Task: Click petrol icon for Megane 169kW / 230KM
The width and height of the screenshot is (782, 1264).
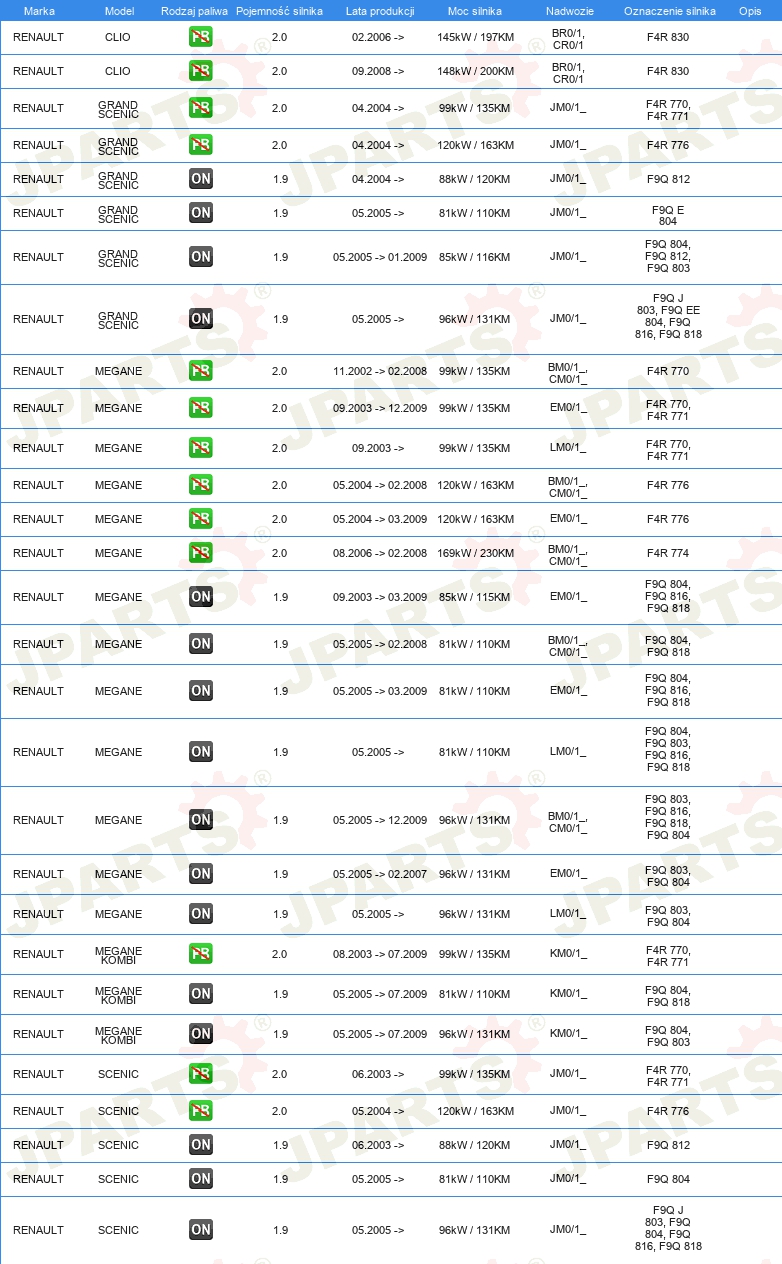Action: click(200, 553)
